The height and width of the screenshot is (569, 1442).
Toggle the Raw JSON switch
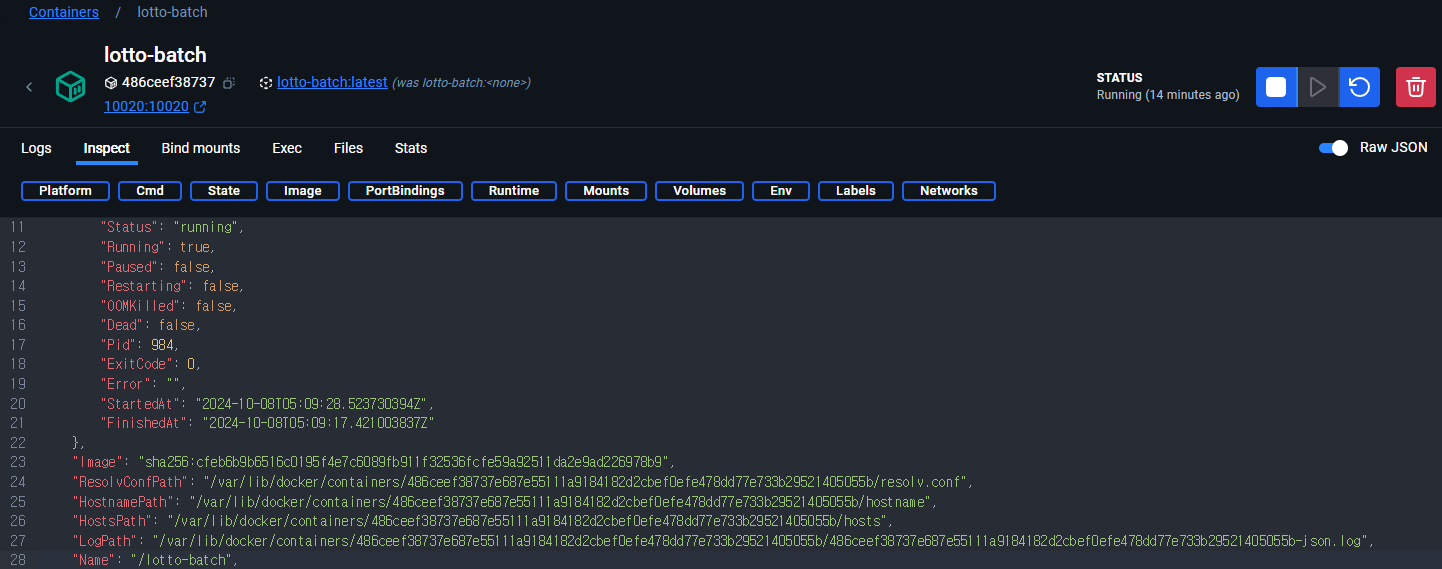pyautogui.click(x=1333, y=148)
